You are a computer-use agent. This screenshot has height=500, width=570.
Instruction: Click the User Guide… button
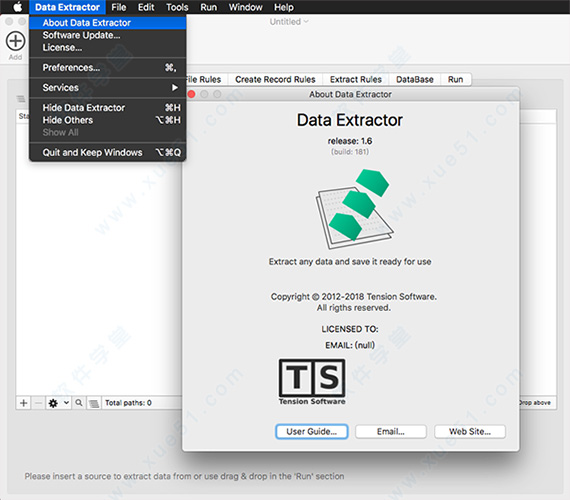[x=312, y=432]
